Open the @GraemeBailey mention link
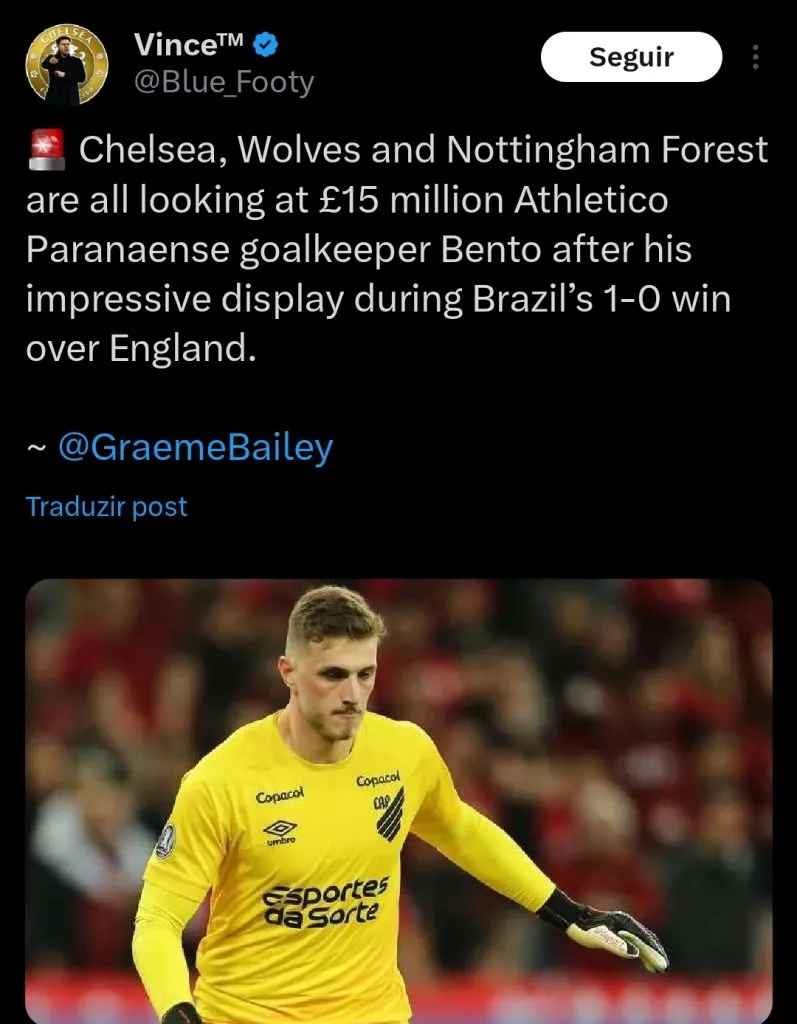 (x=195, y=447)
